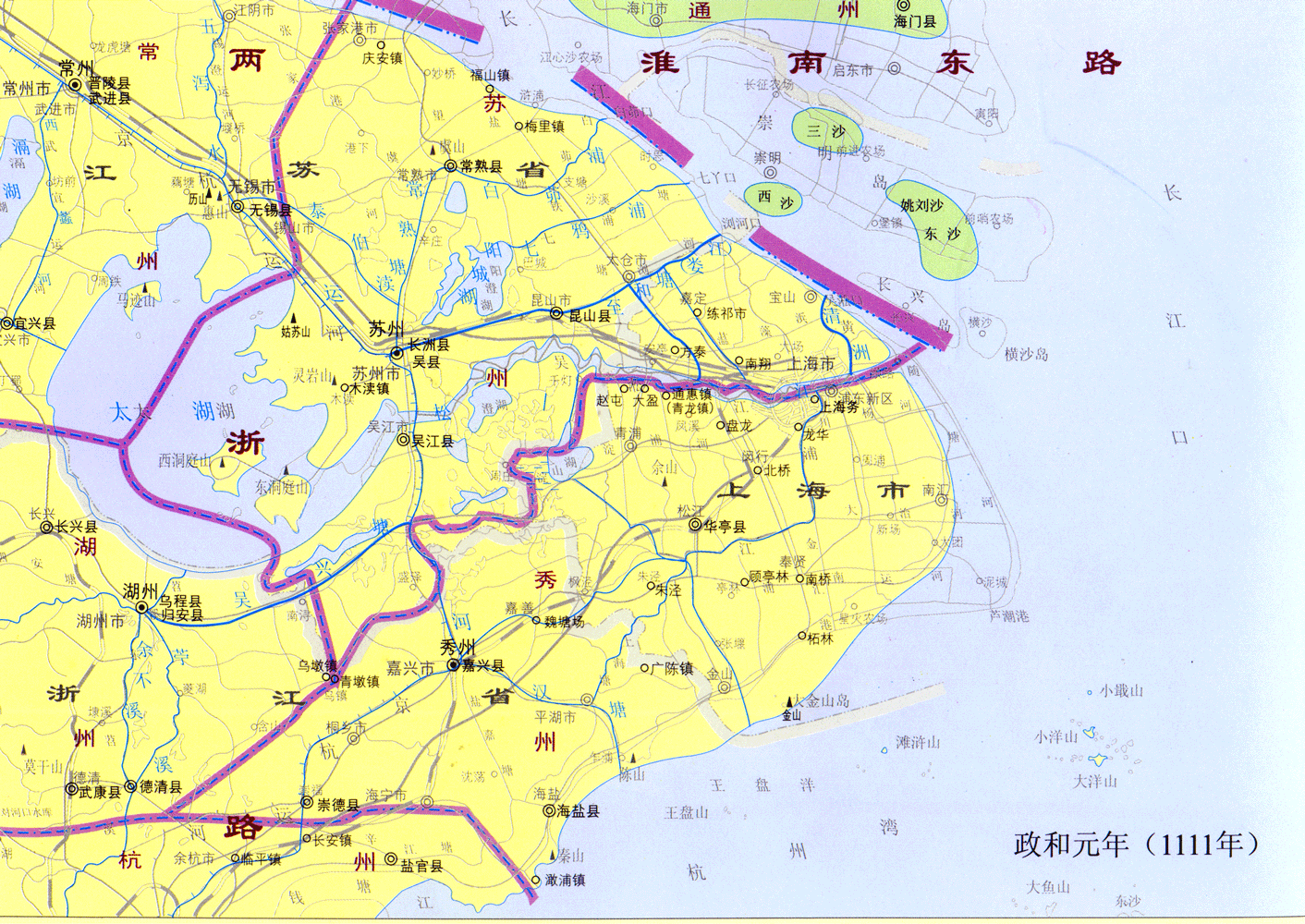This screenshot has height=924, width=1305.
Task: Select the '练祁市' place label
Action: [x=726, y=314]
